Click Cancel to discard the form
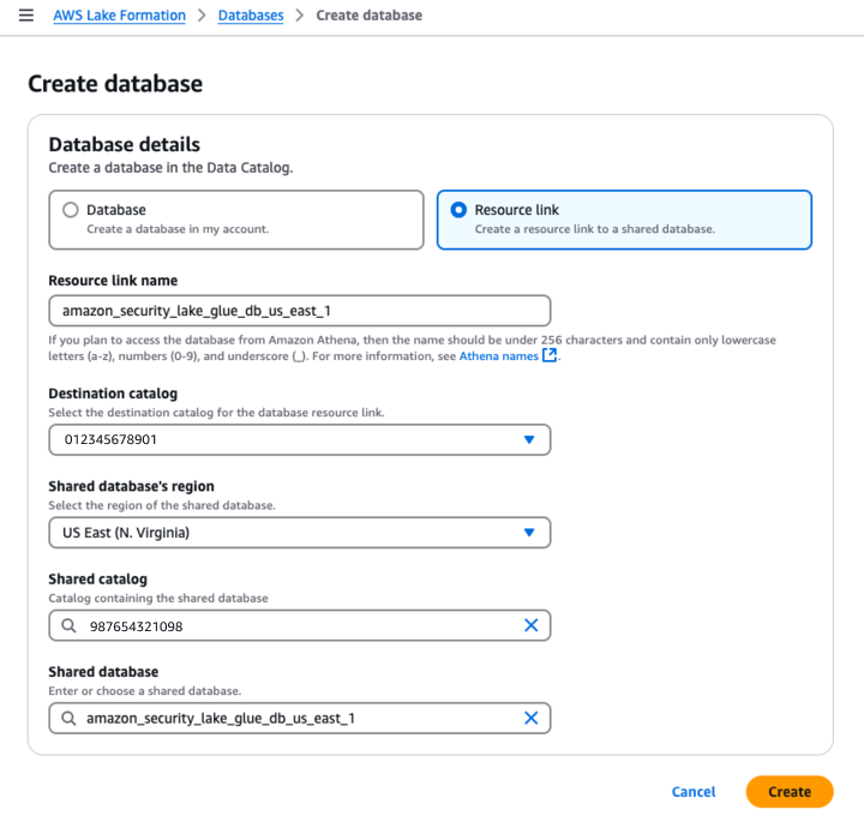The image size is (864, 822). pos(693,792)
